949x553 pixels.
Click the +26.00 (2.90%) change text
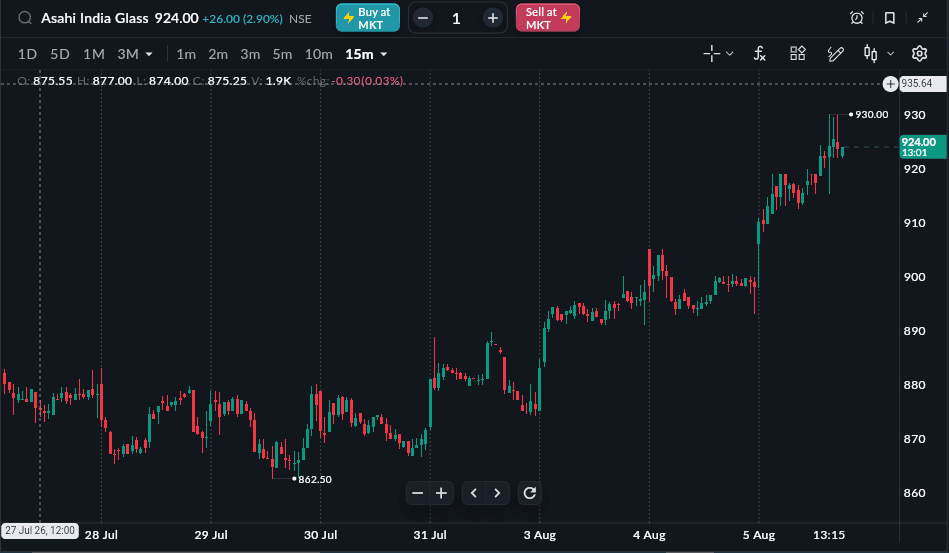pos(242,19)
